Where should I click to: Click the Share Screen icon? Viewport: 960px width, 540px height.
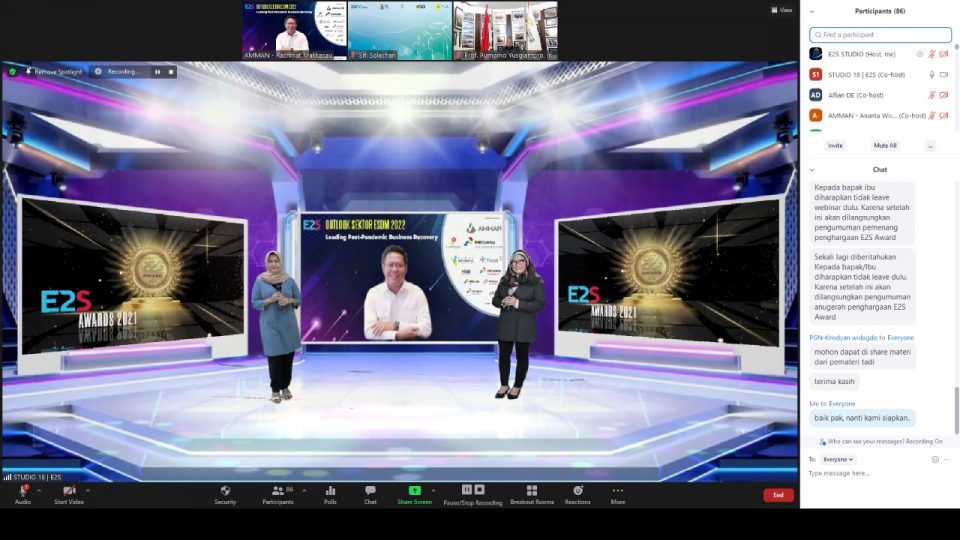point(414,491)
